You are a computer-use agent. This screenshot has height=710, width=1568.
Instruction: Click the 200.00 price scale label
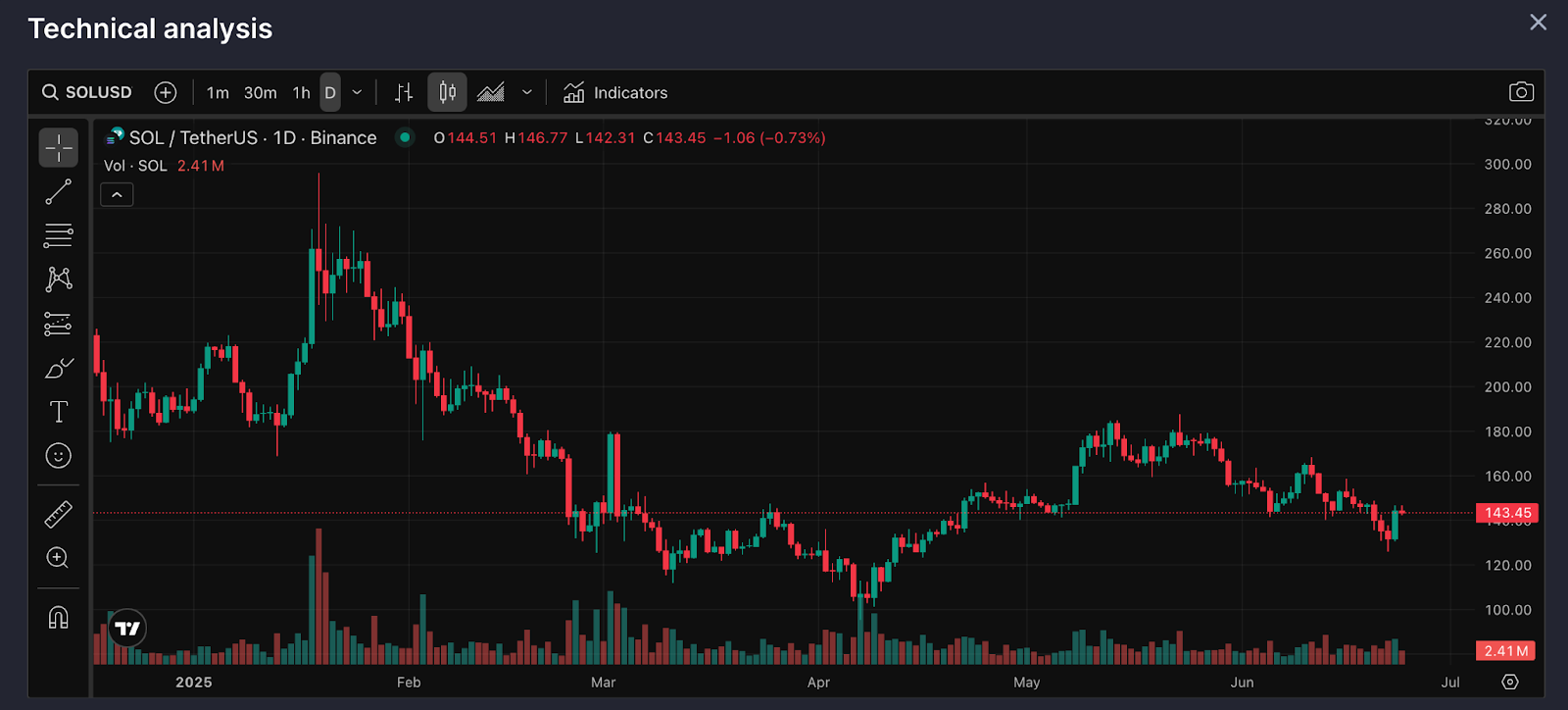[1507, 387]
